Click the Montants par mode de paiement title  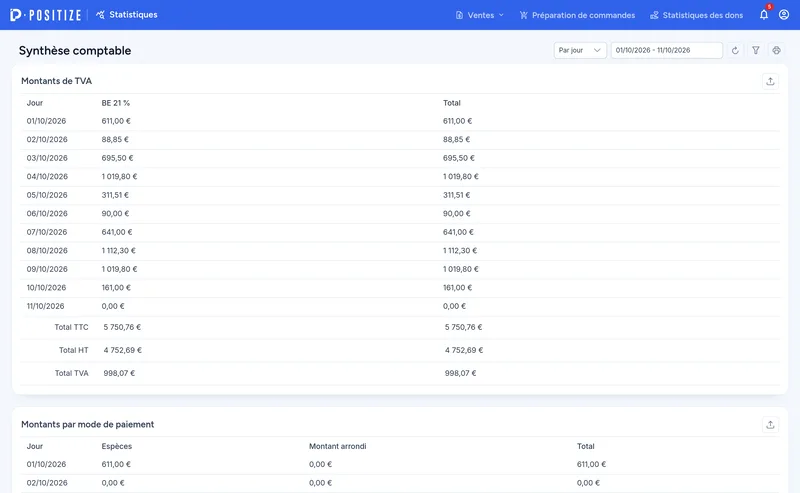(x=87, y=425)
